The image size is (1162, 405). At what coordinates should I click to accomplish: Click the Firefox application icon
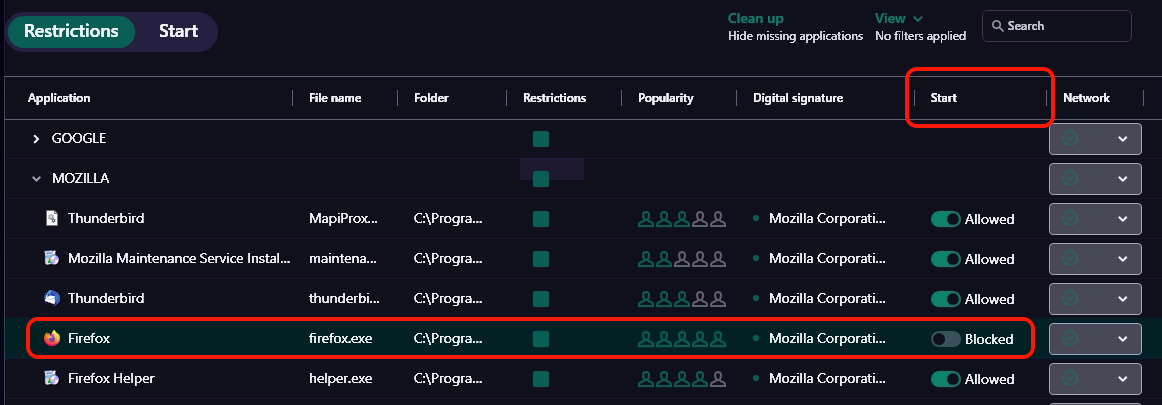[52, 339]
